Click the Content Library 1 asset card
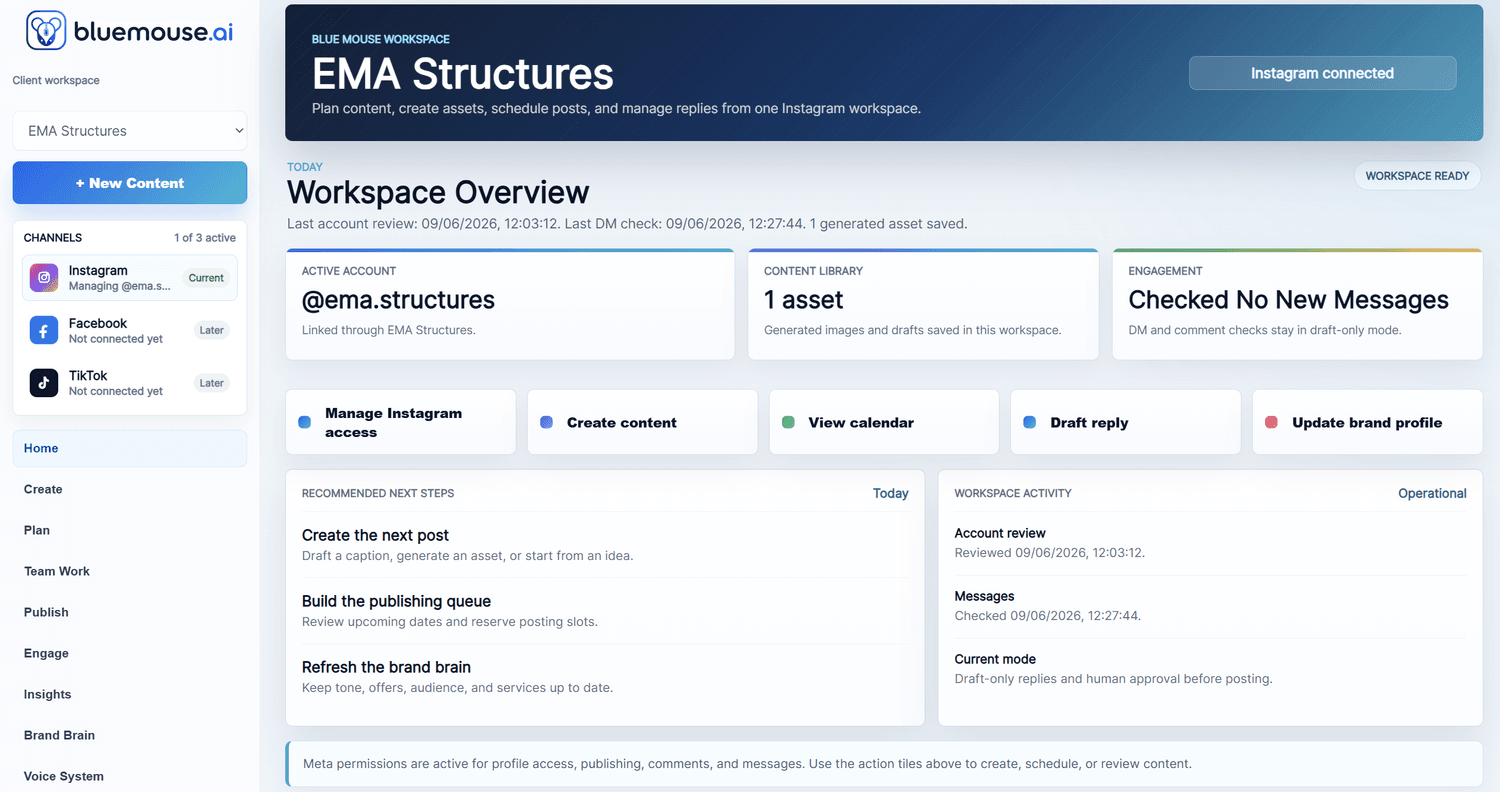Viewport: 1500px width, 792px height. 923,304
